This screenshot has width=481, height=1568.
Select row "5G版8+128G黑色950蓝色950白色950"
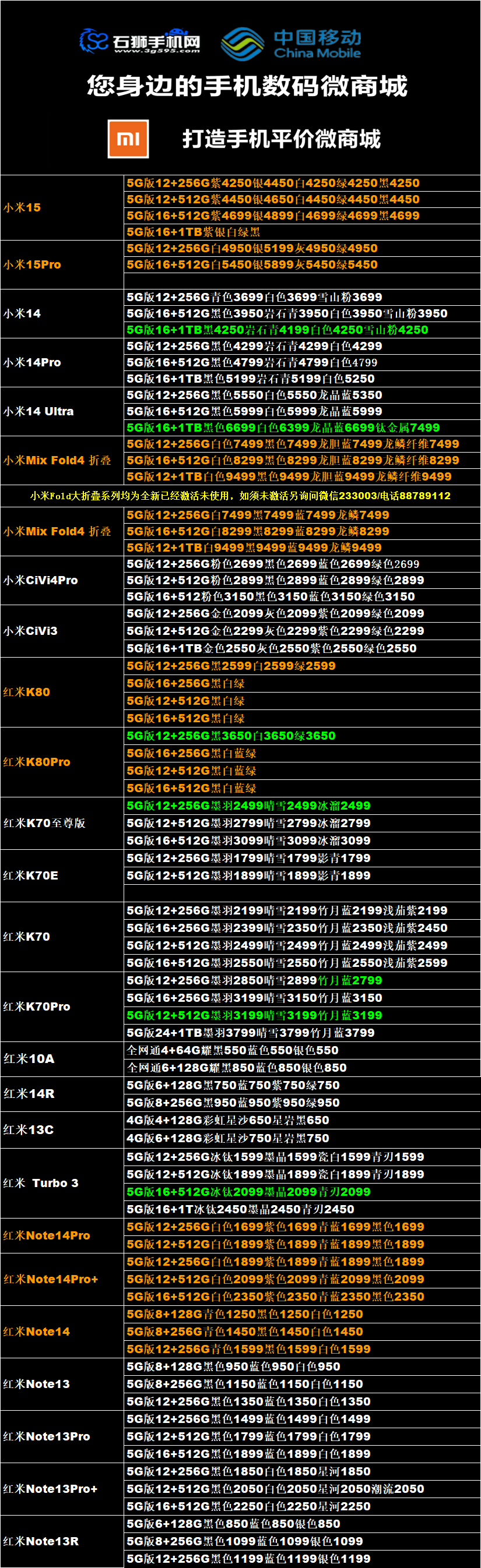coord(303,1366)
